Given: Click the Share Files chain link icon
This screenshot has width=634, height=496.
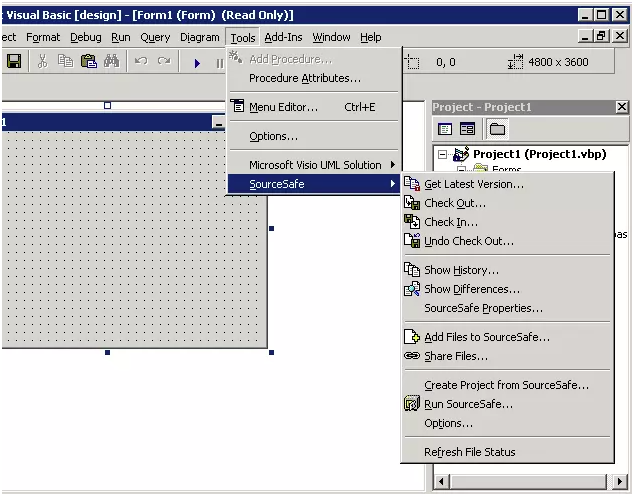Looking at the screenshot, I should (412, 356).
